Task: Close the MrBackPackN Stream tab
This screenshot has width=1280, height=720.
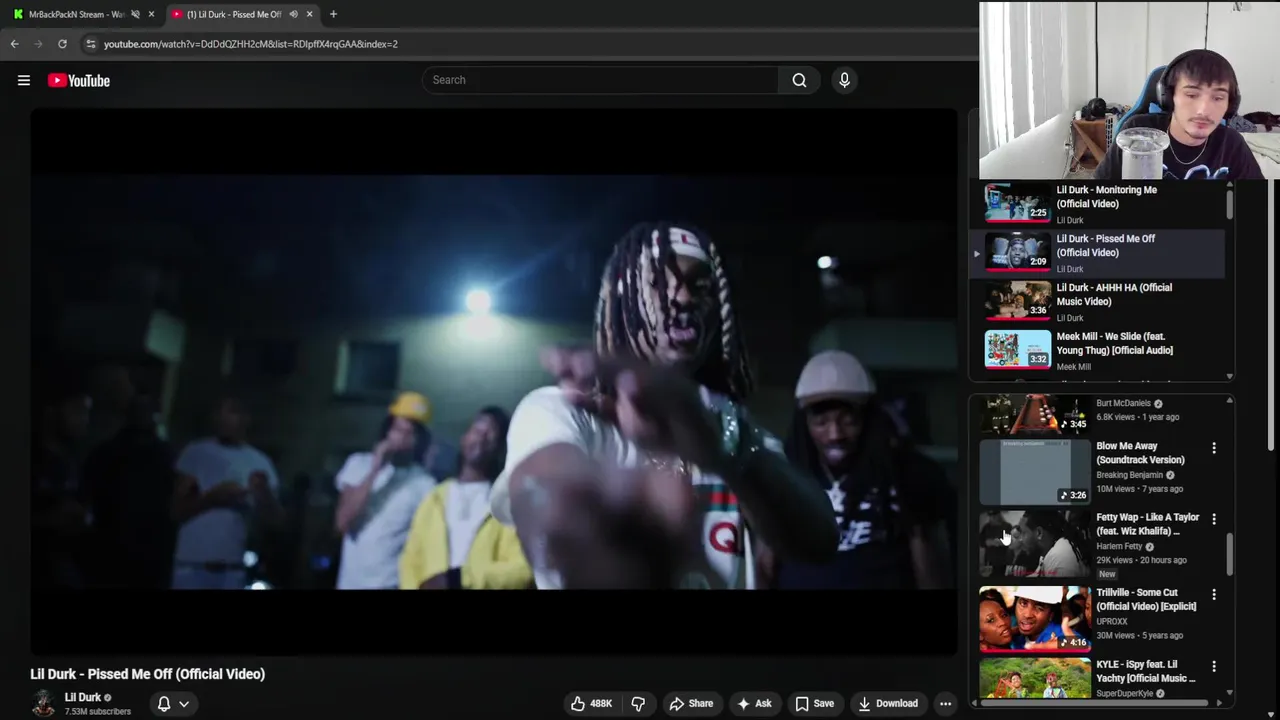Action: pos(151,14)
